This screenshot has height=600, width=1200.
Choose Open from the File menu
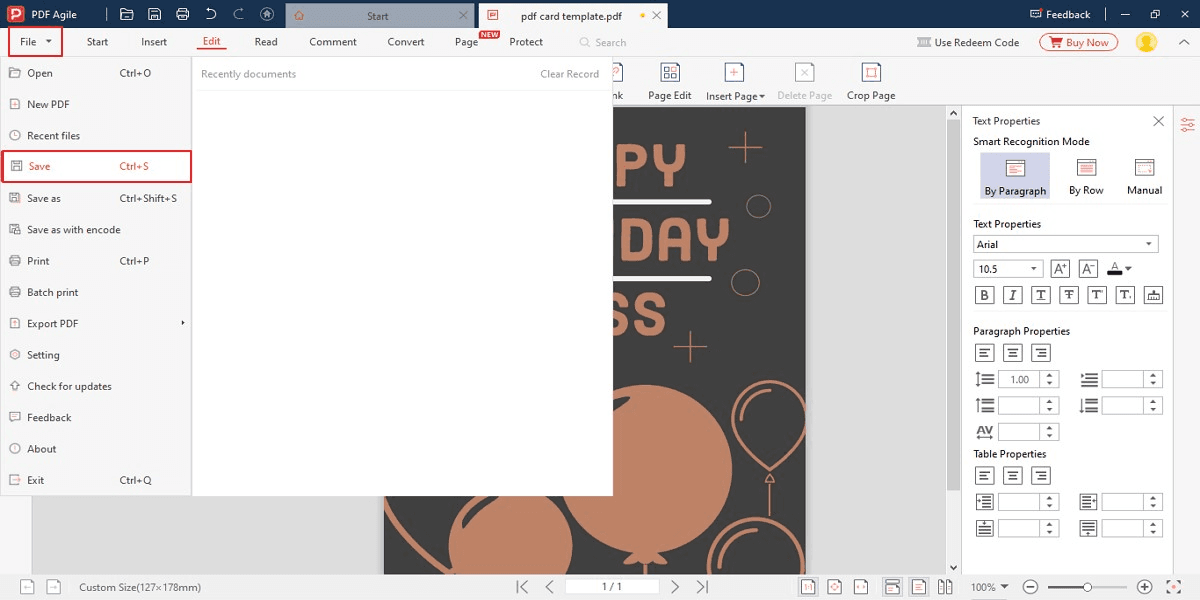[96, 73]
